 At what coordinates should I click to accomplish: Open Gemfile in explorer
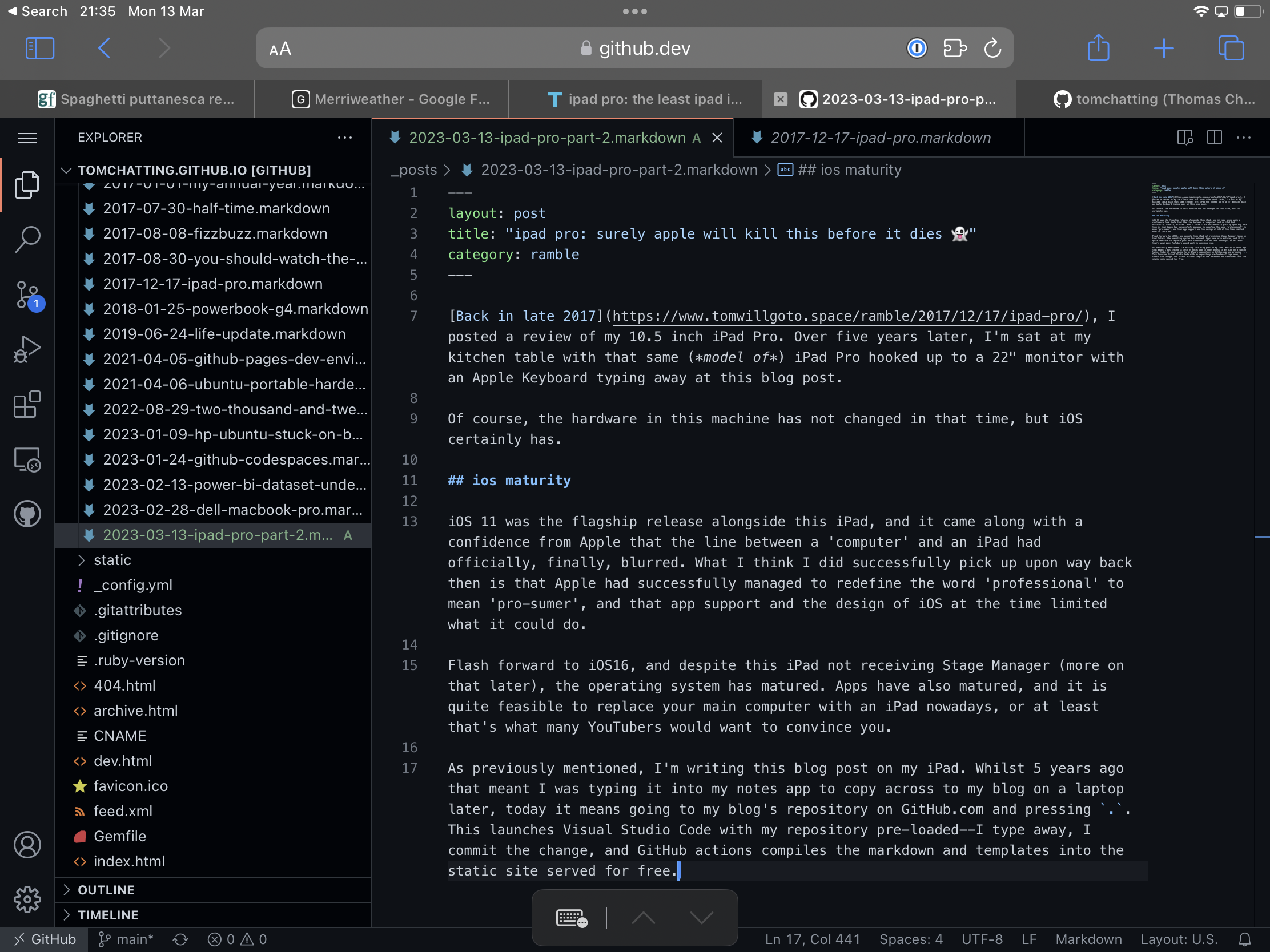(214, 836)
